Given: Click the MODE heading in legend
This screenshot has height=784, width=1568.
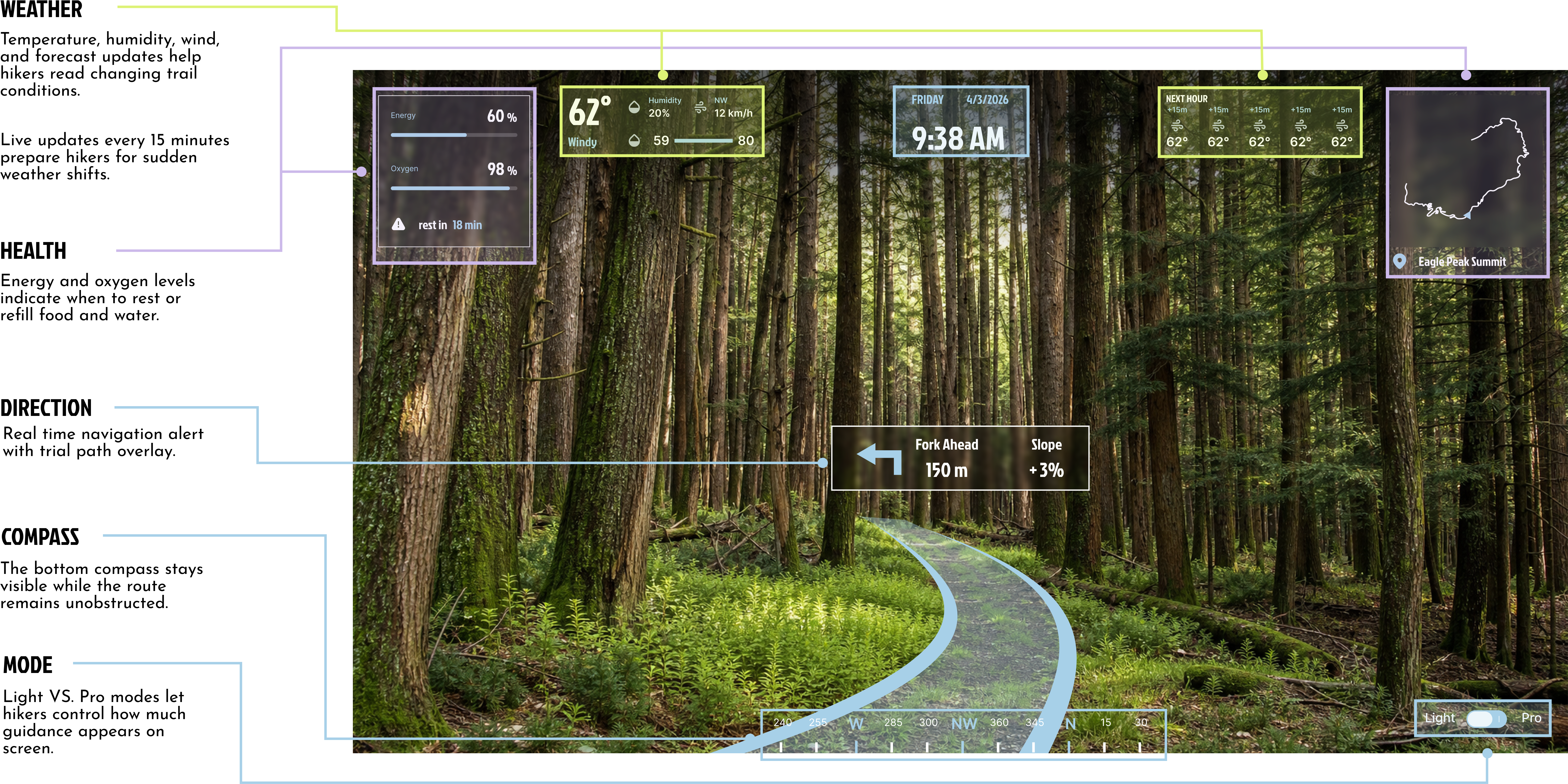Looking at the screenshot, I should coord(28,665).
